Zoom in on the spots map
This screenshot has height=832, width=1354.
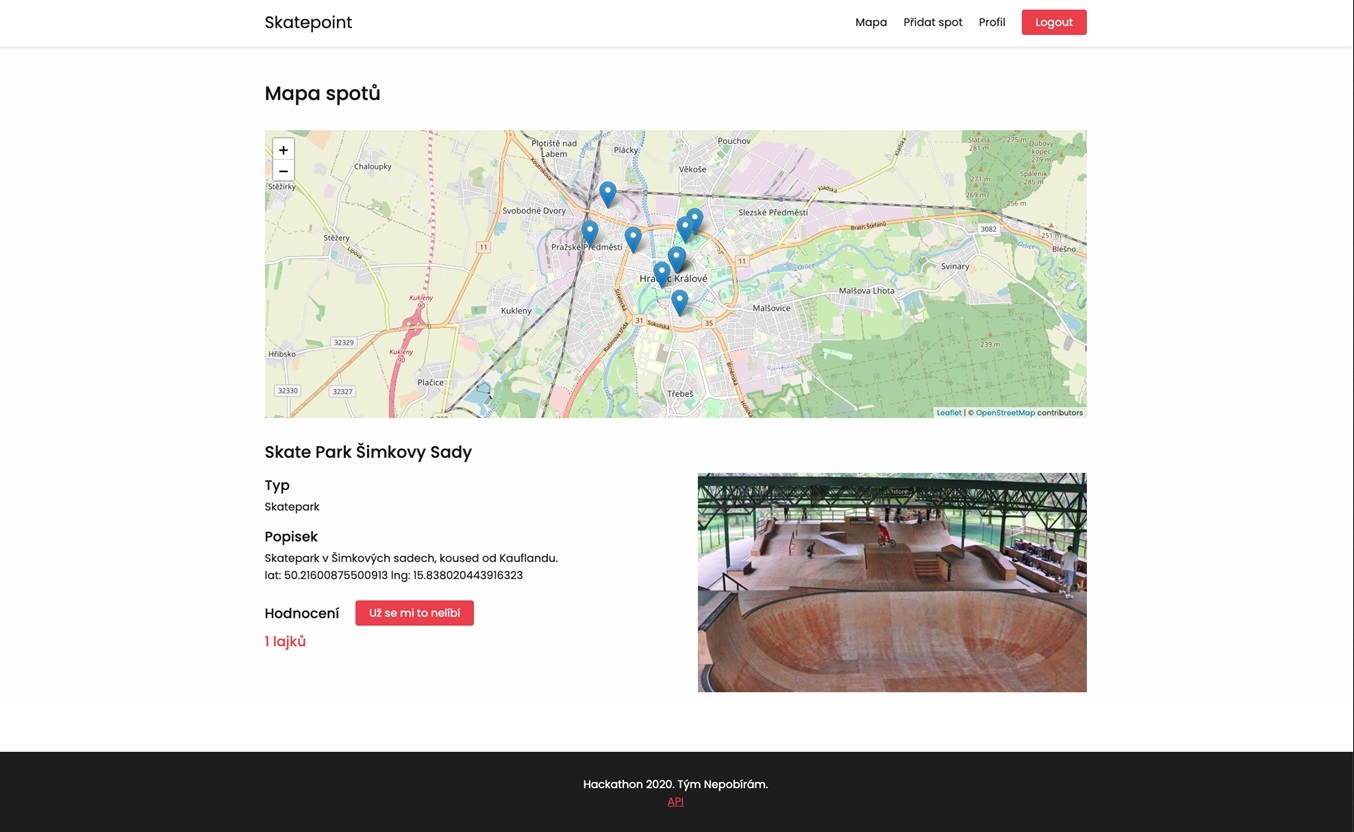point(283,150)
